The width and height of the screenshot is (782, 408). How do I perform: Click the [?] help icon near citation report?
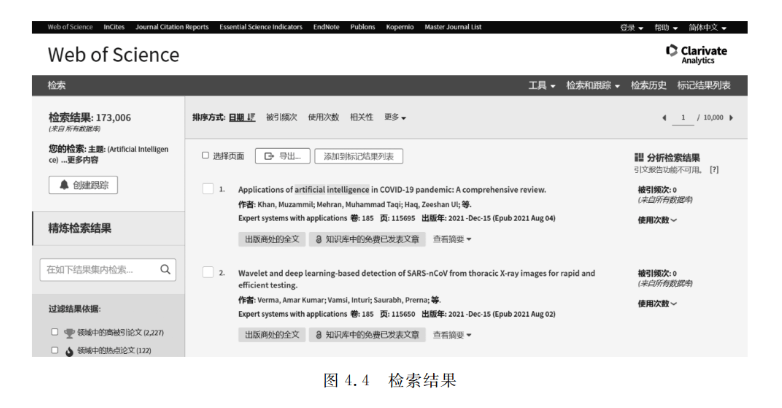tap(714, 170)
